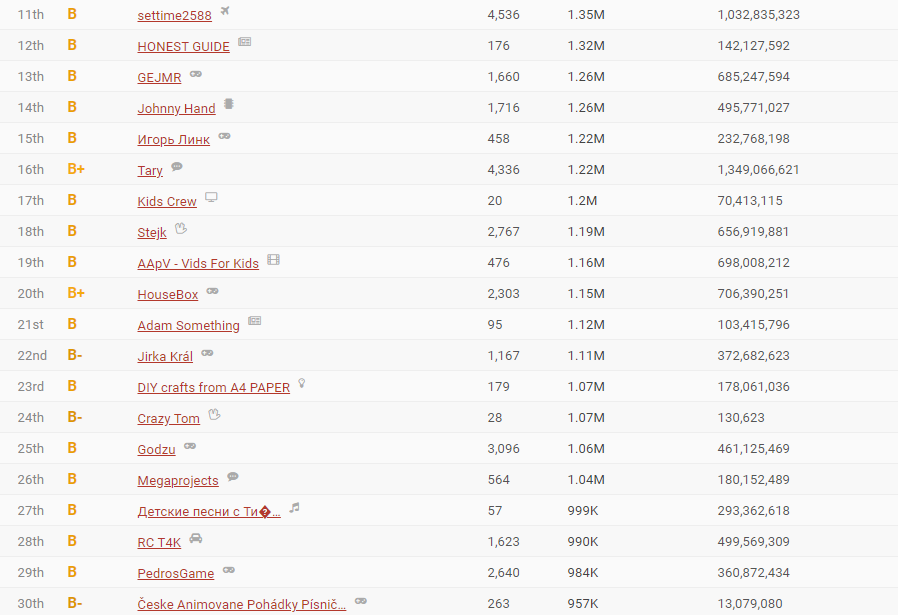Select the 990K subscriber value
This screenshot has width=898, height=615.
(583, 541)
